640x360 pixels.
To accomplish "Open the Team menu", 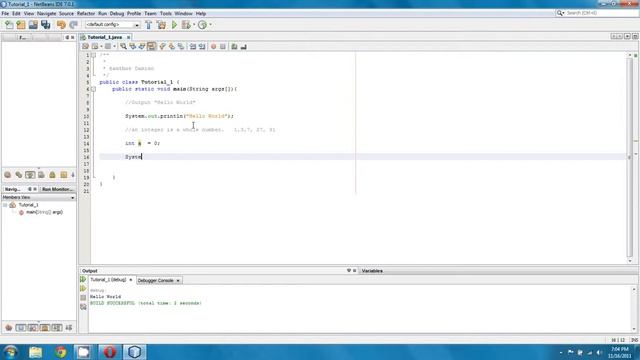I will point(150,13).
